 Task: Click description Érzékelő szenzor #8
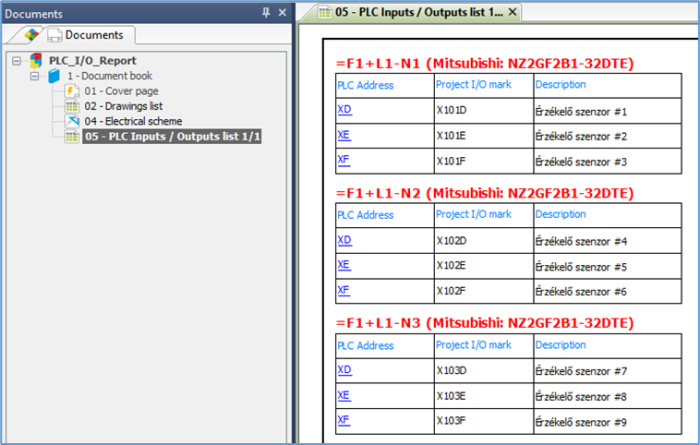(581, 397)
